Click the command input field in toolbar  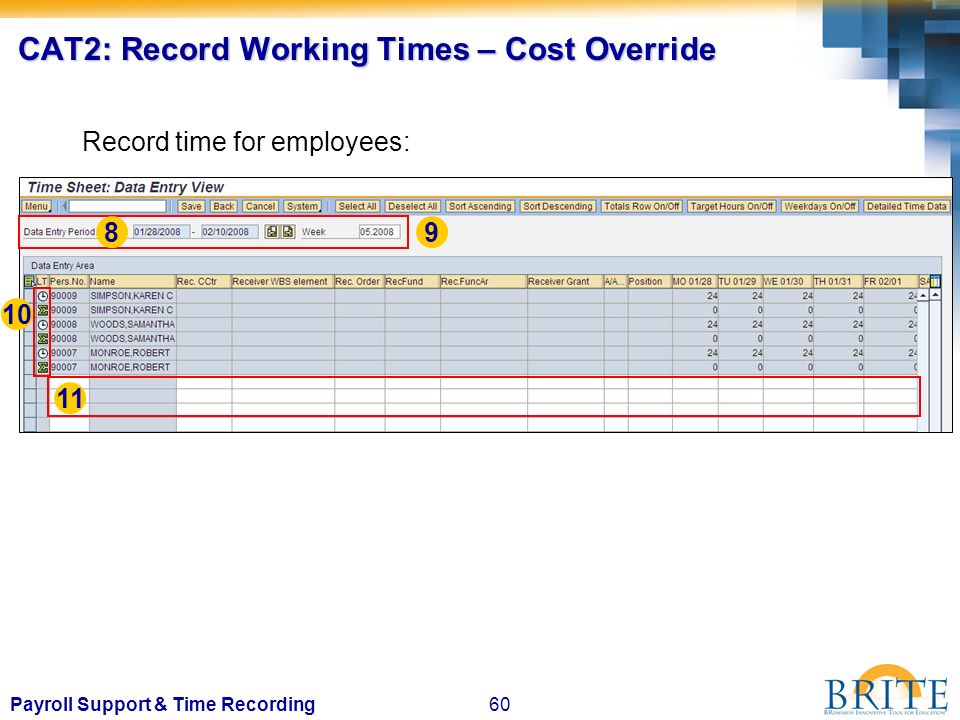117,207
